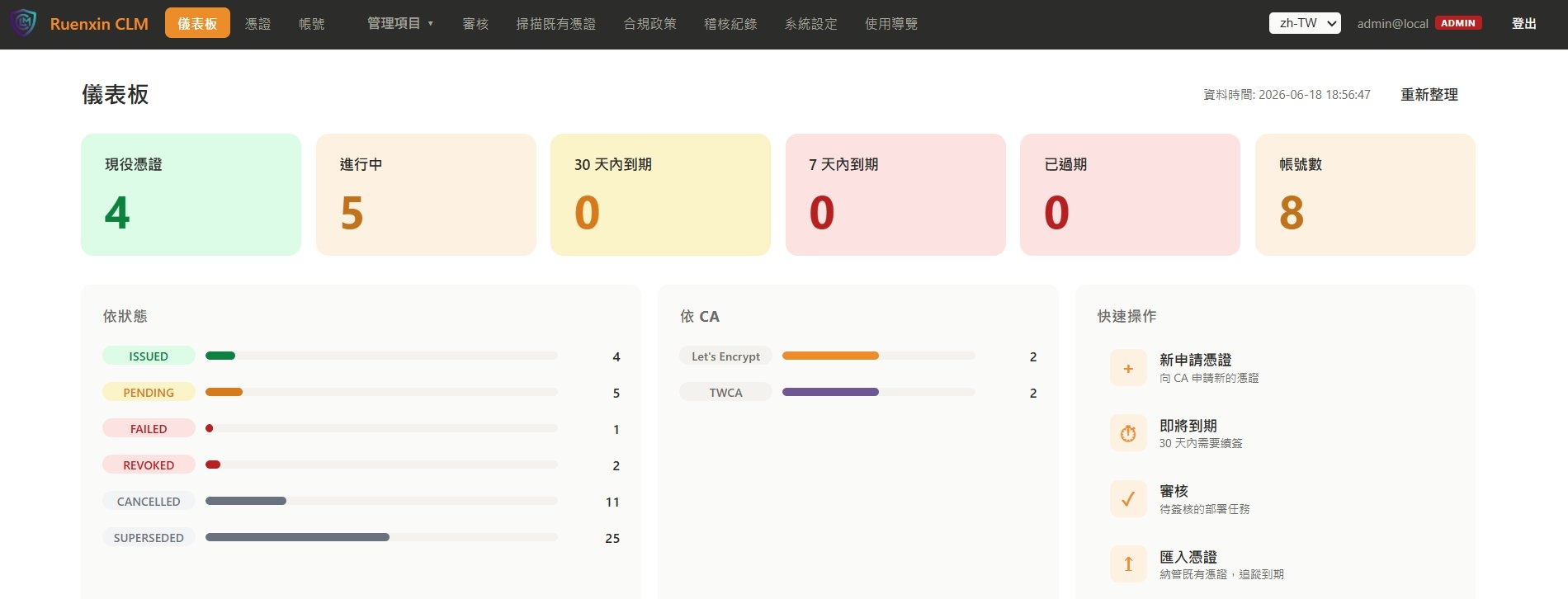Open the 已過期 card
This screenshot has height=599, width=1568.
click(1130, 195)
